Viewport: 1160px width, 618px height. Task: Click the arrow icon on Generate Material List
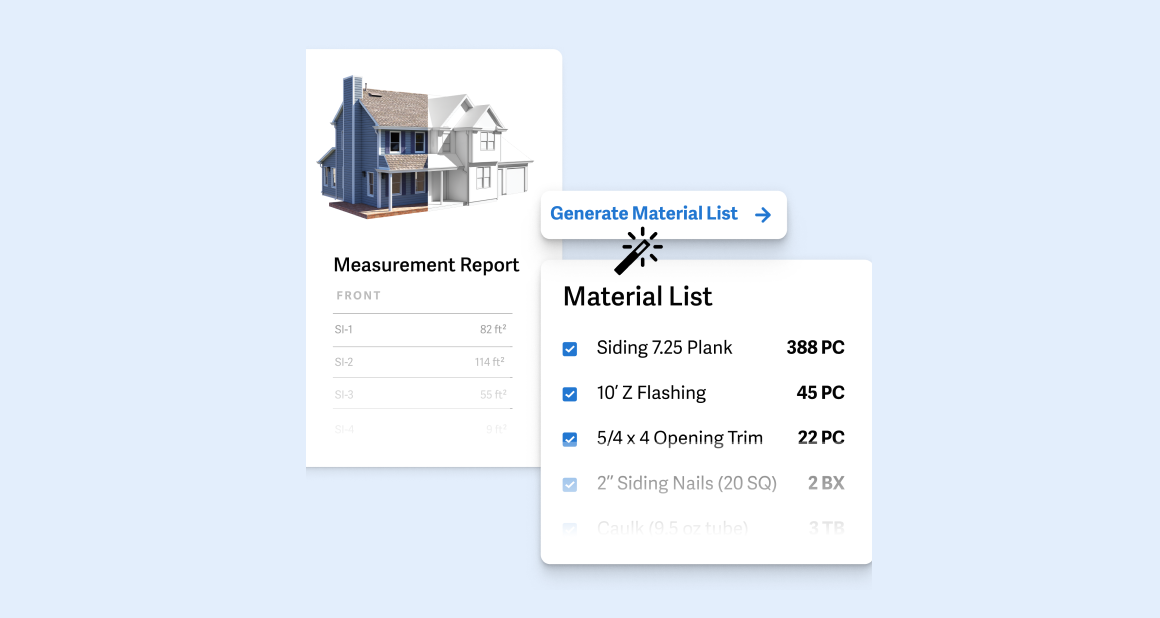[x=763, y=213]
